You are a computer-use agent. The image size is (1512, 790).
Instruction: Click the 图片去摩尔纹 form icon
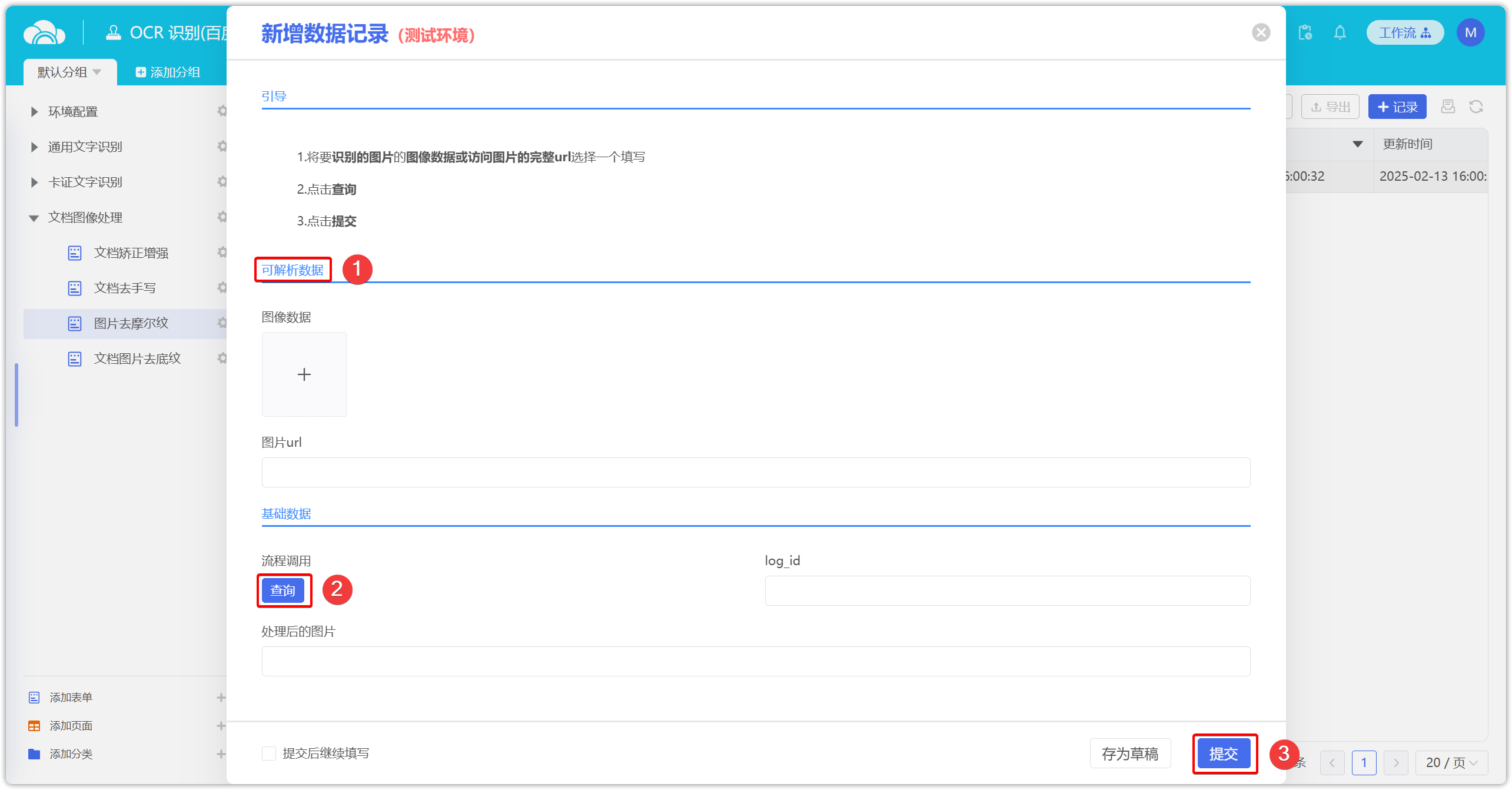(x=75, y=324)
